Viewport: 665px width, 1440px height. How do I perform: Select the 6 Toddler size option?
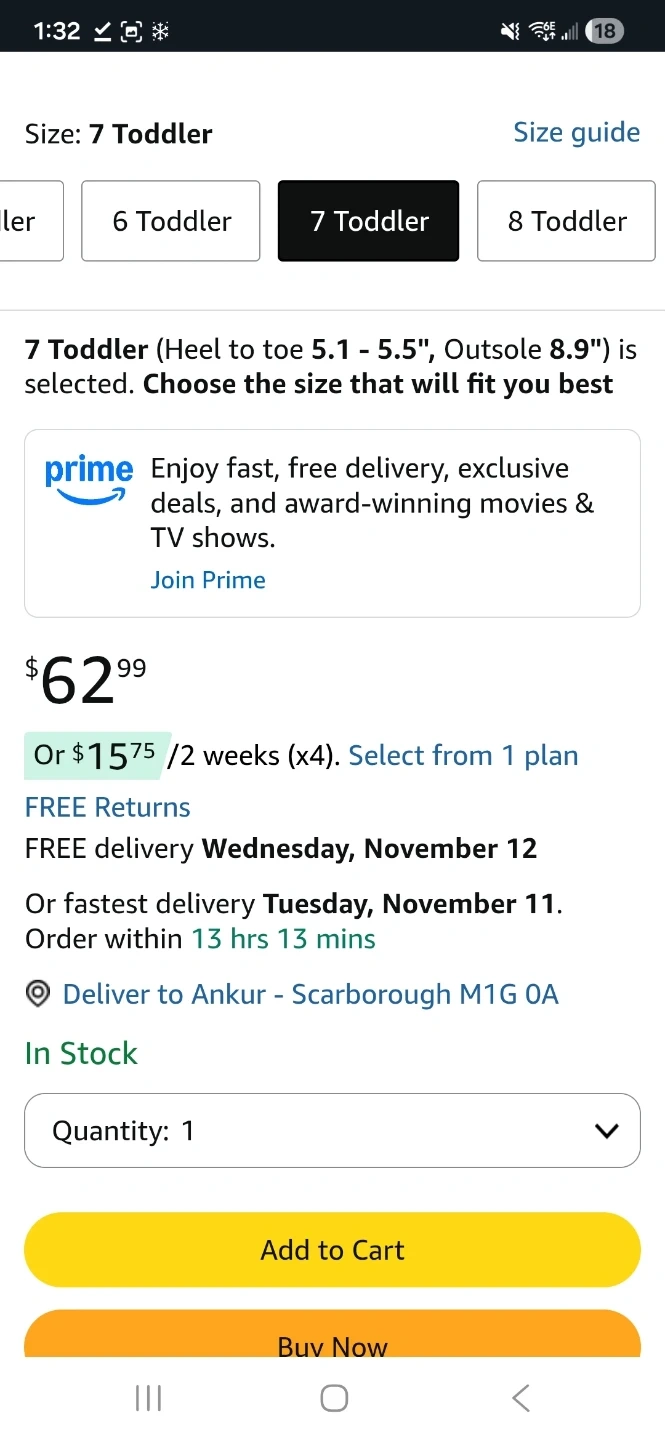(171, 221)
